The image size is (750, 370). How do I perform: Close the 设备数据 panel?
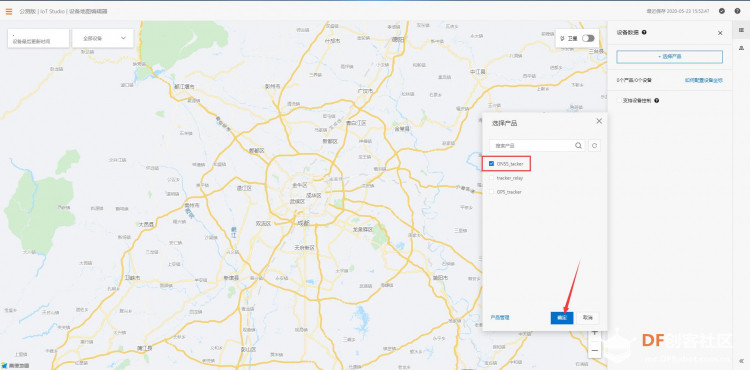(720, 33)
